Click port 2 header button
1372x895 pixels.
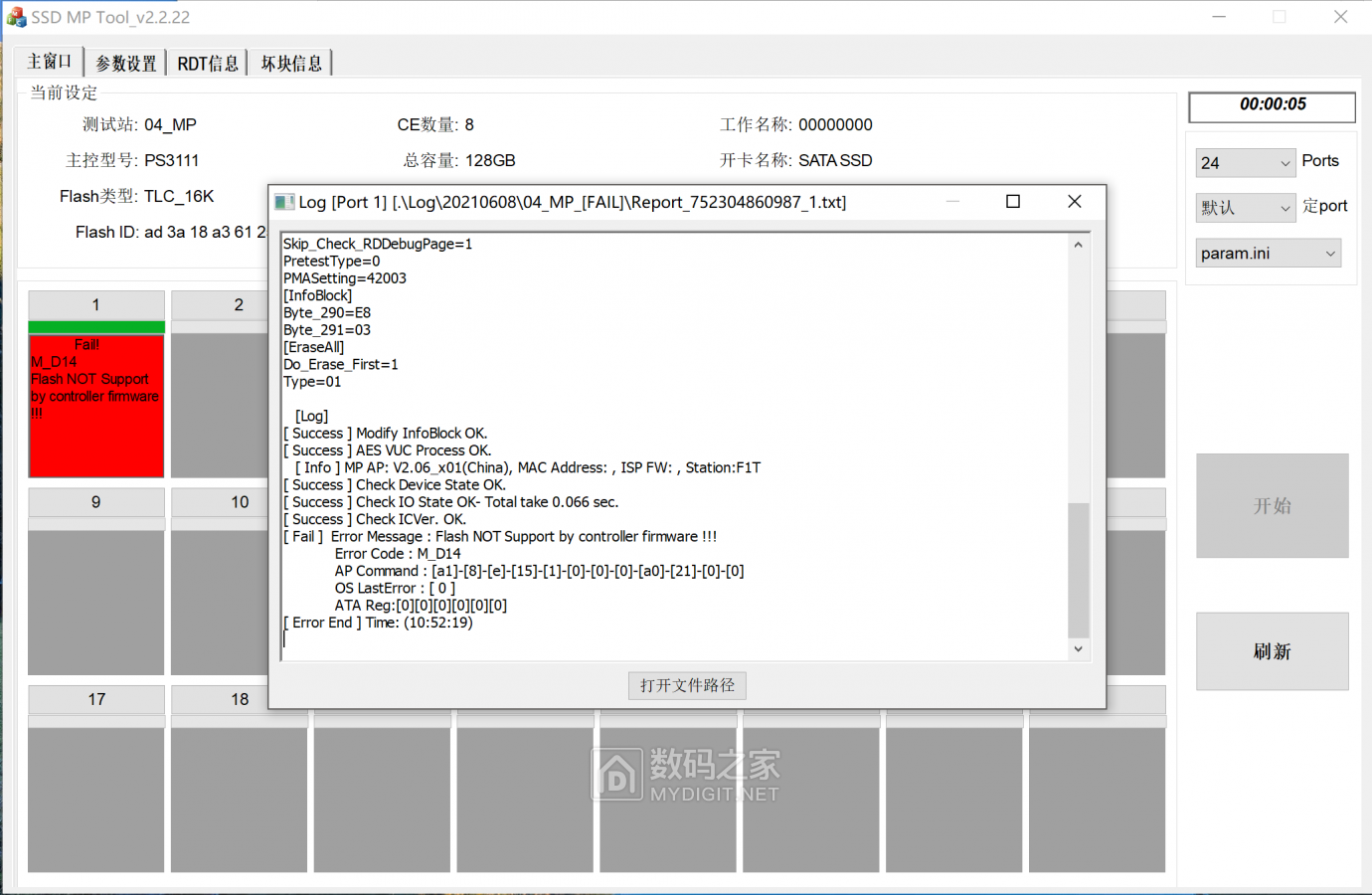coord(239,305)
